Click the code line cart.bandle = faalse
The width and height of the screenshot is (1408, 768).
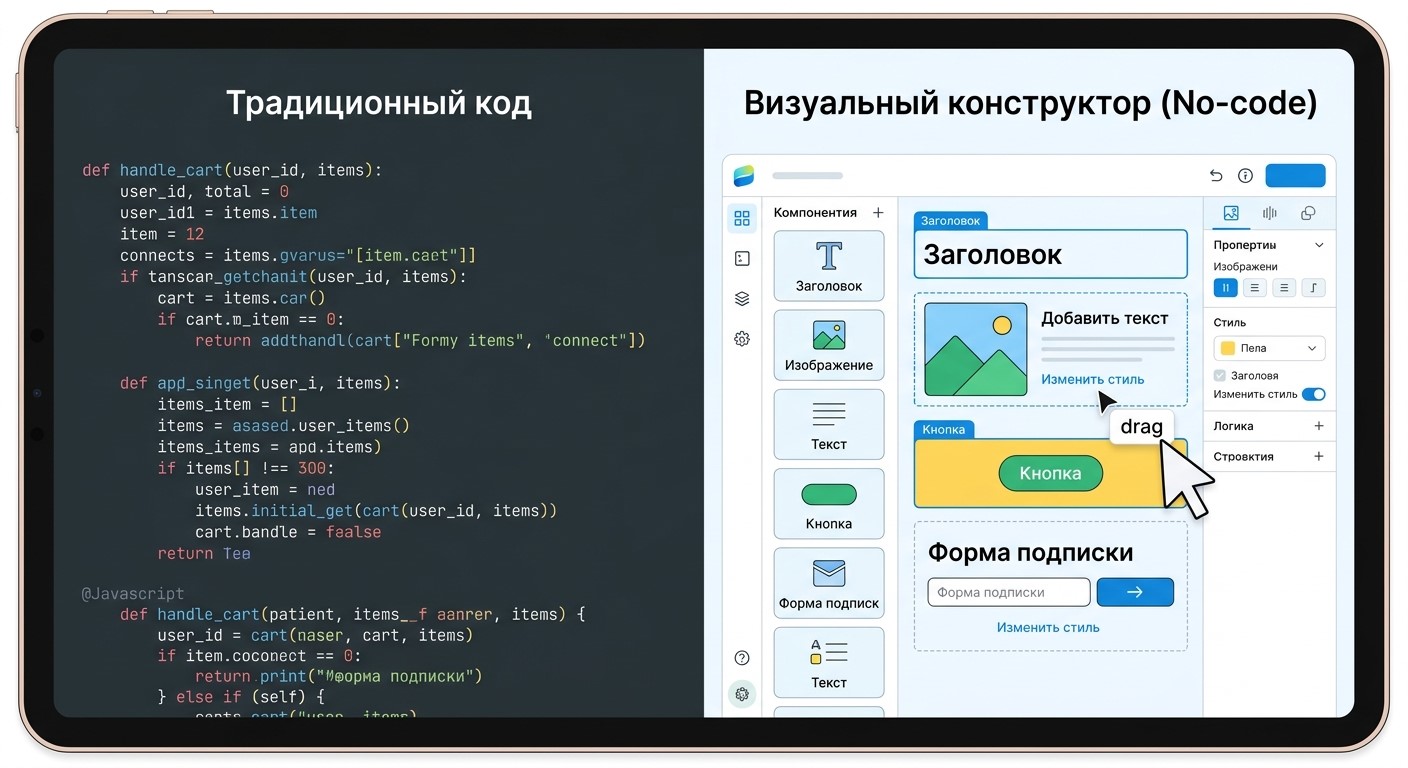[x=288, y=532]
